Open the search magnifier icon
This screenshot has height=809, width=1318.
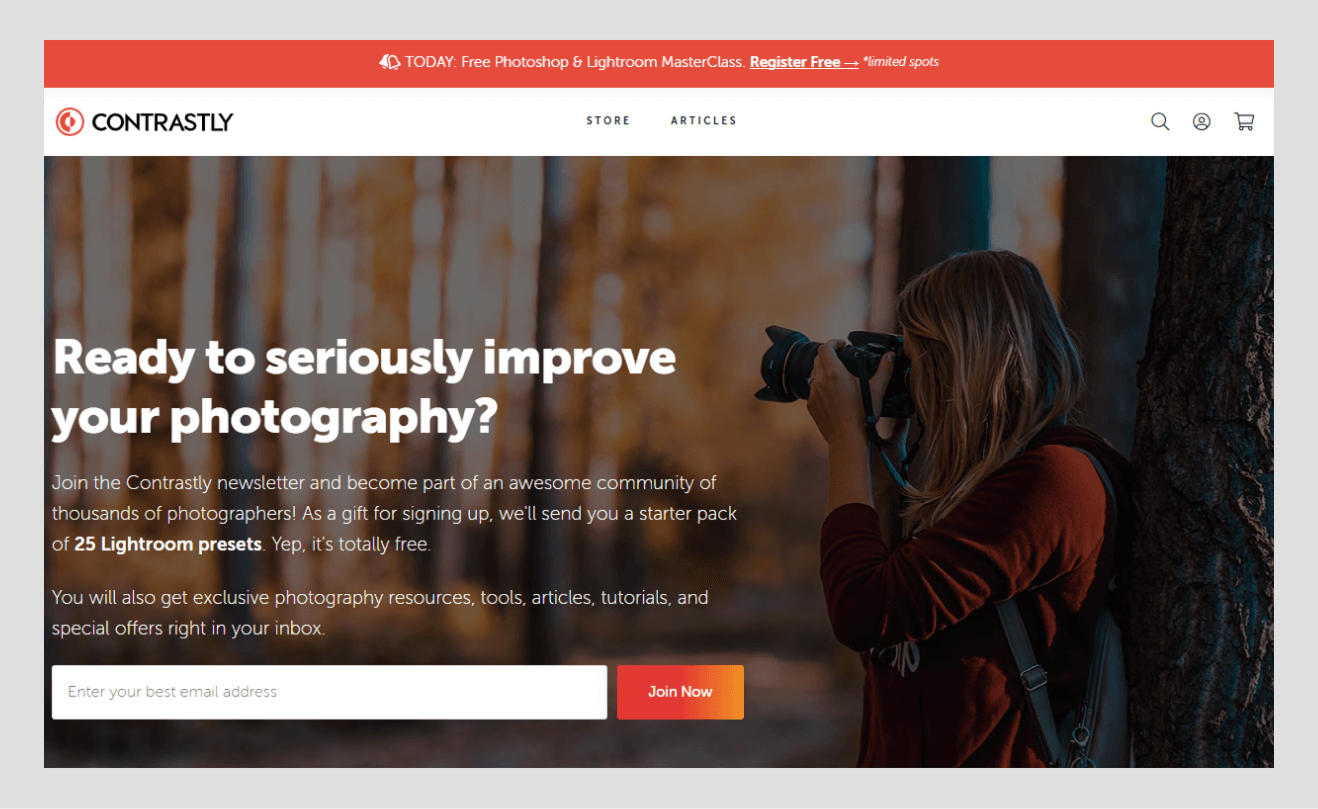1160,122
